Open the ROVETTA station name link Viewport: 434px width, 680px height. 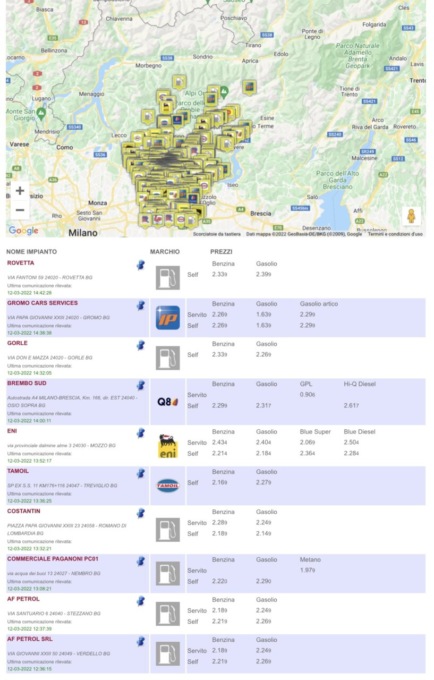point(21,263)
